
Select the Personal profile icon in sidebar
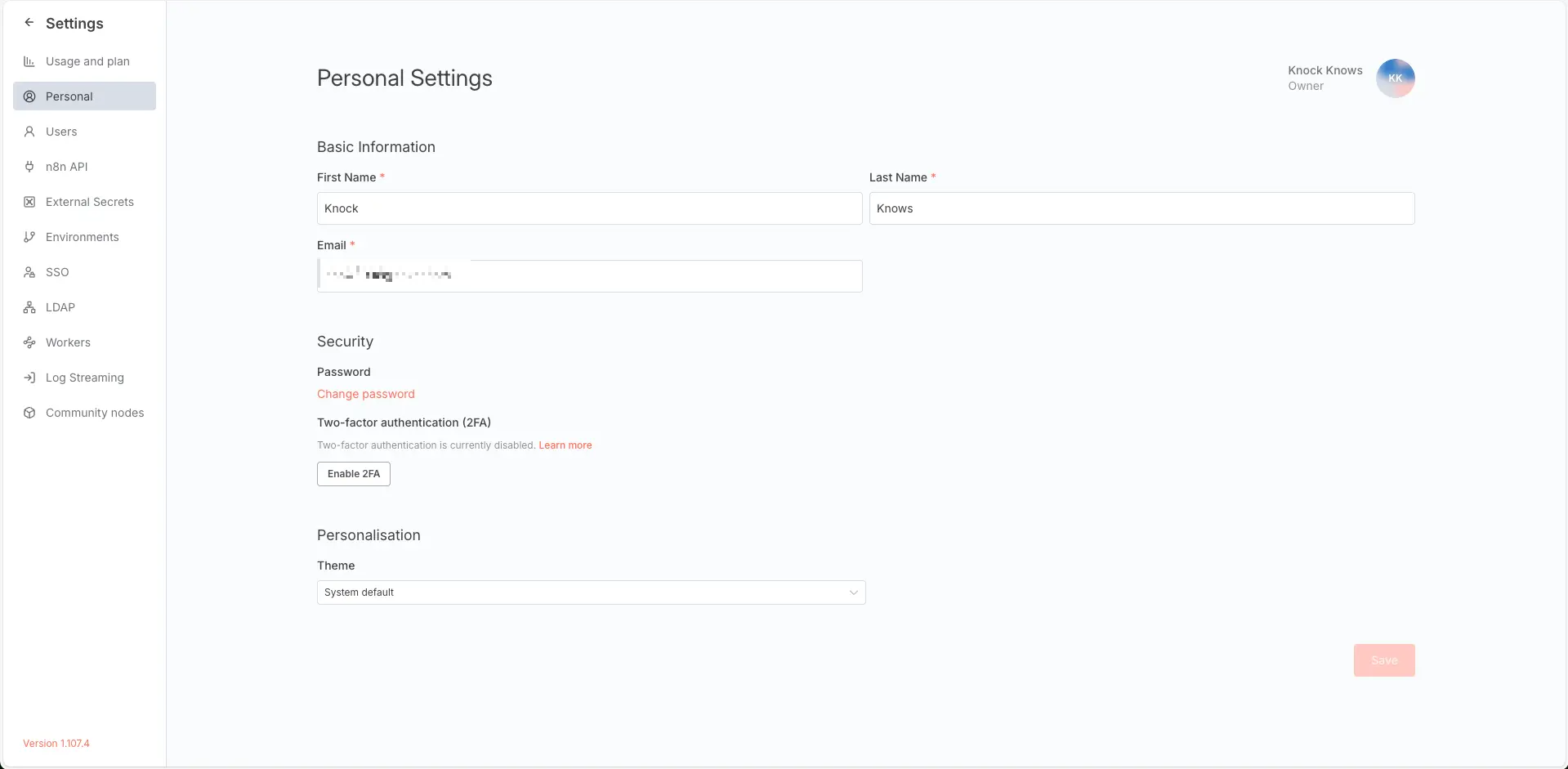[29, 96]
